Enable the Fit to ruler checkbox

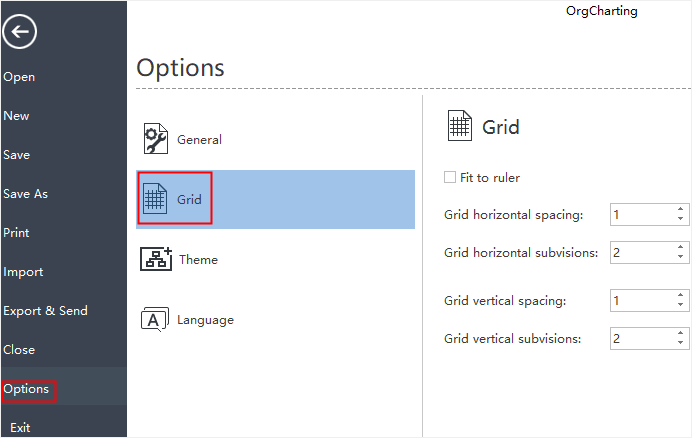450,177
